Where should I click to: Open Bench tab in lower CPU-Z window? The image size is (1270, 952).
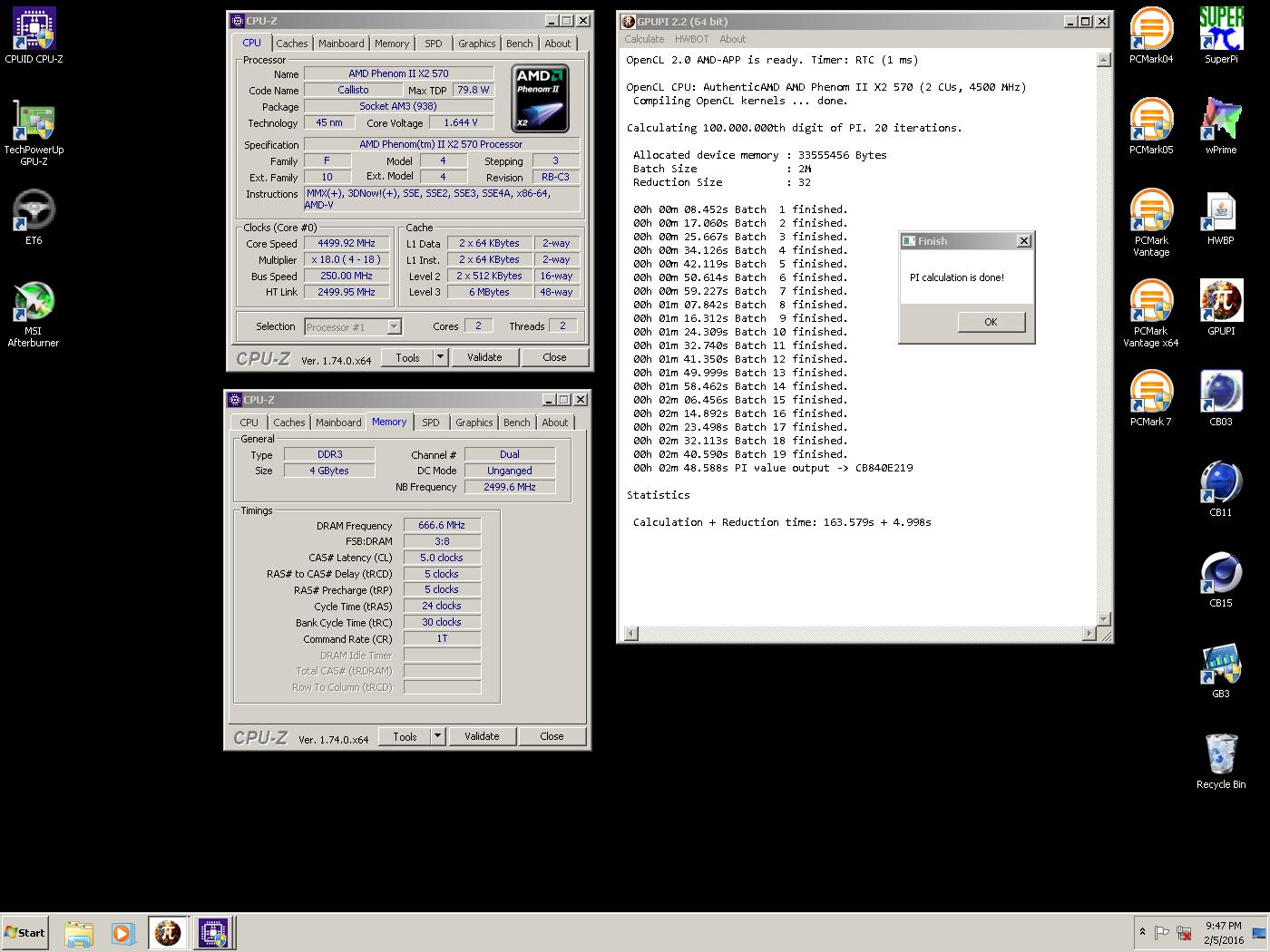click(517, 423)
